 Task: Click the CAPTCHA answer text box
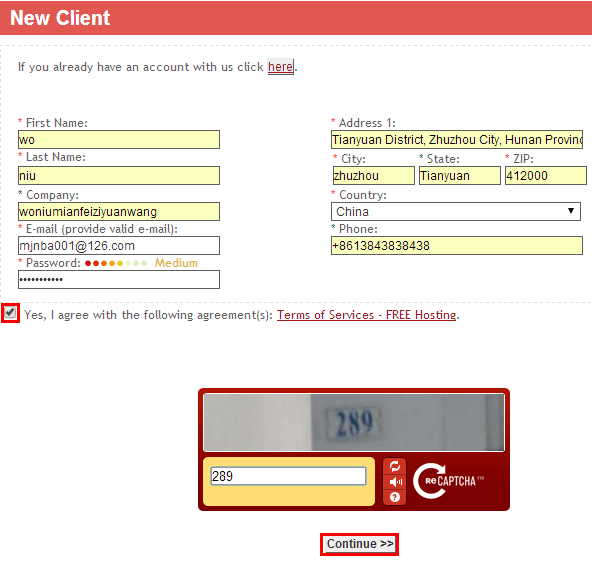click(x=288, y=476)
